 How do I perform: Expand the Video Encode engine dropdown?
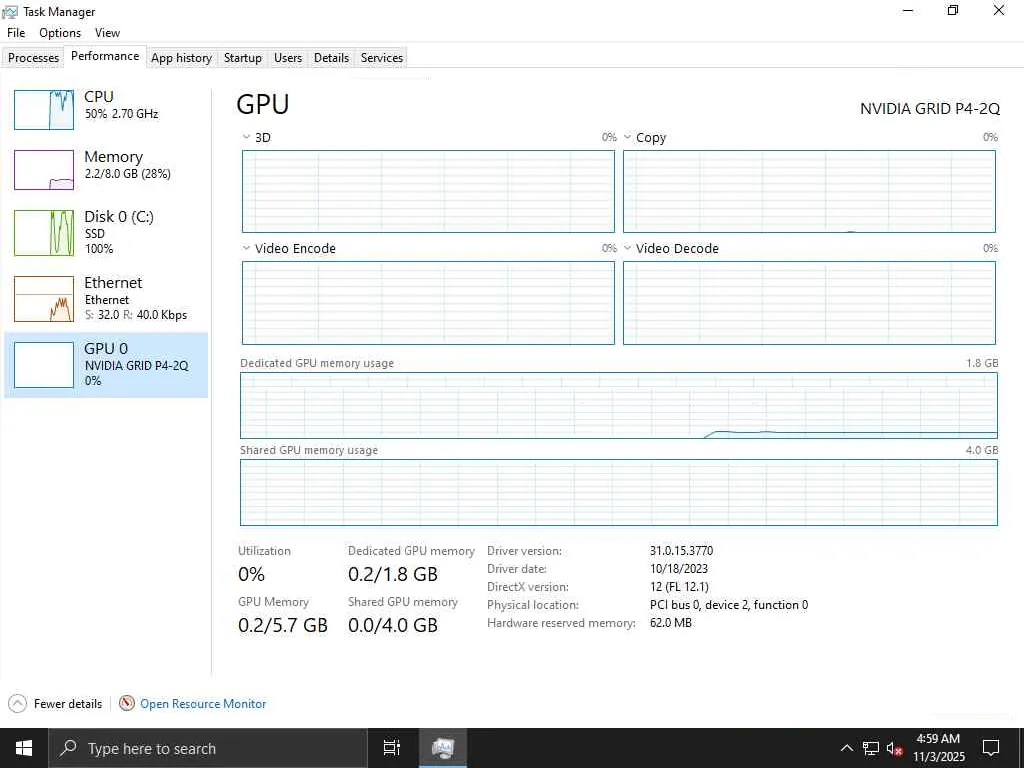[246, 248]
